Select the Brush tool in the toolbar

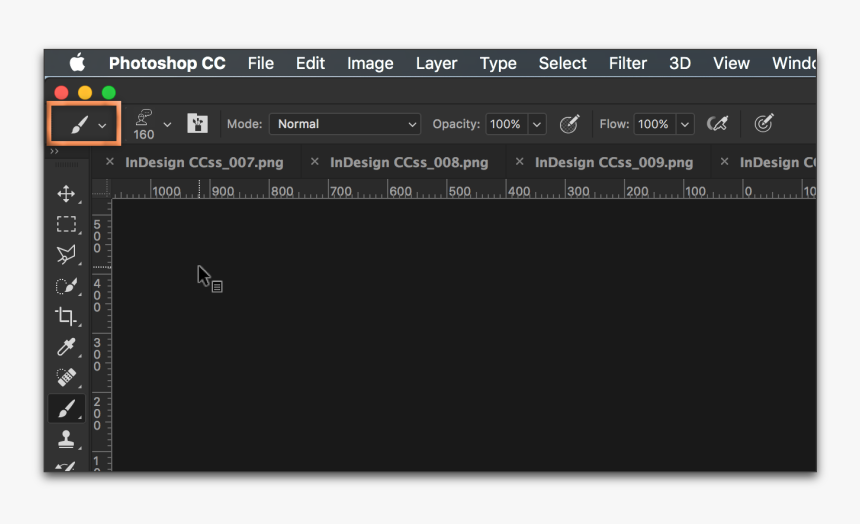click(66, 409)
